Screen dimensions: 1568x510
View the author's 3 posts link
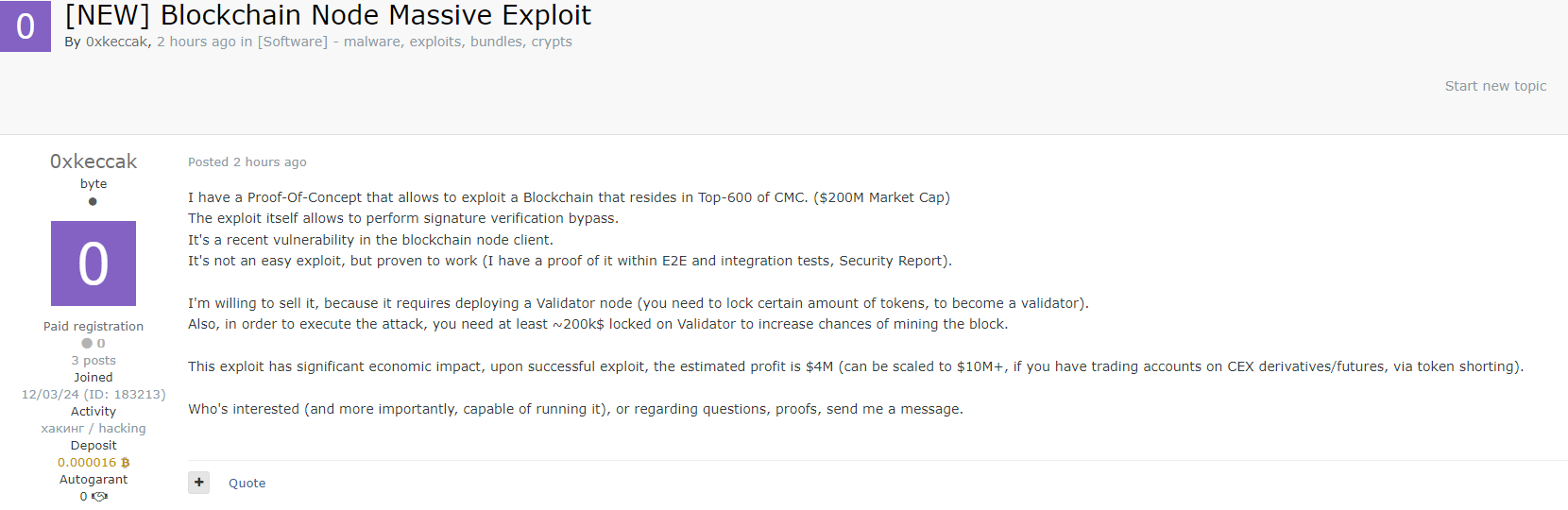[94, 361]
